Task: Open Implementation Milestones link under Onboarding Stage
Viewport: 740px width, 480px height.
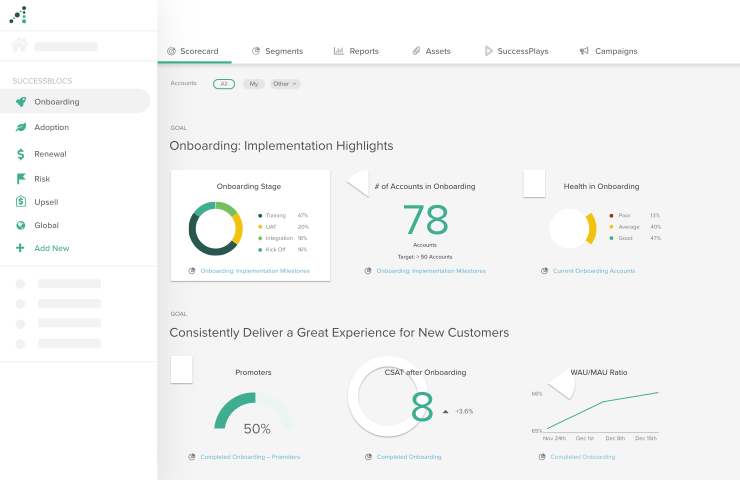Action: (x=255, y=271)
